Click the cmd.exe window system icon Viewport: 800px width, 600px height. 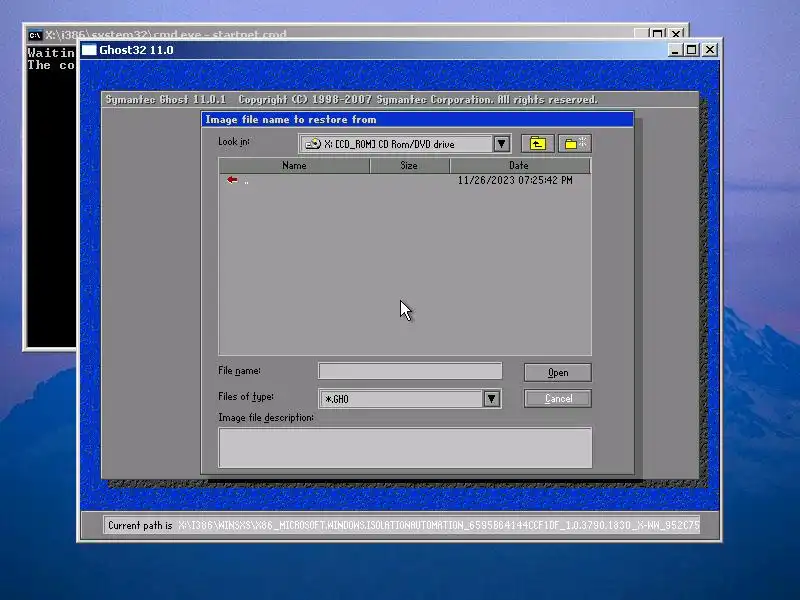click(35, 35)
